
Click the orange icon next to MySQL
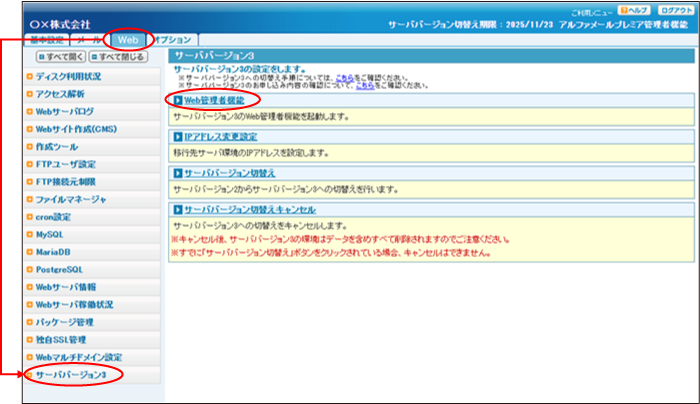[x=30, y=234]
